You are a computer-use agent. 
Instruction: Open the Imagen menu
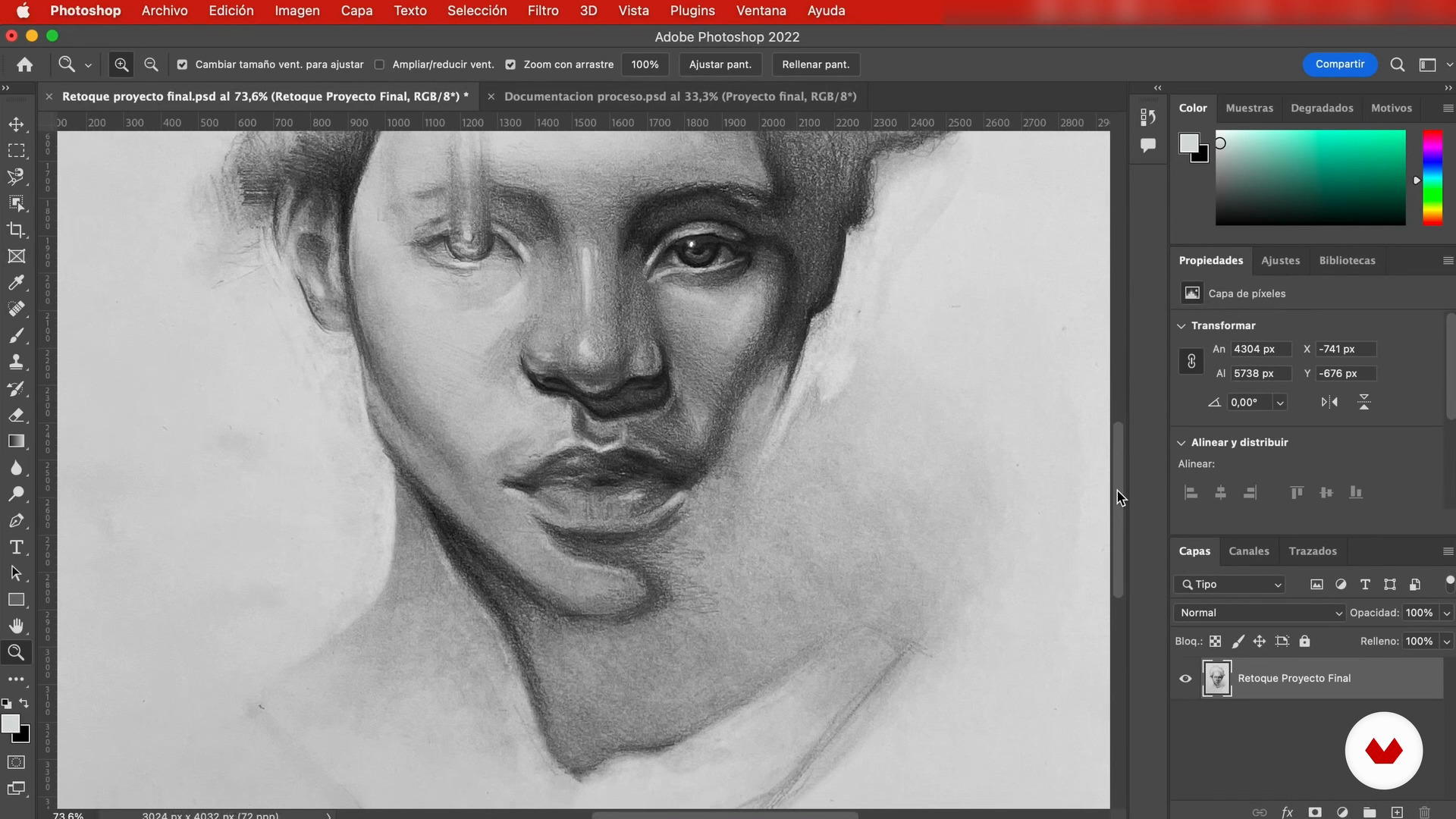pos(297,11)
